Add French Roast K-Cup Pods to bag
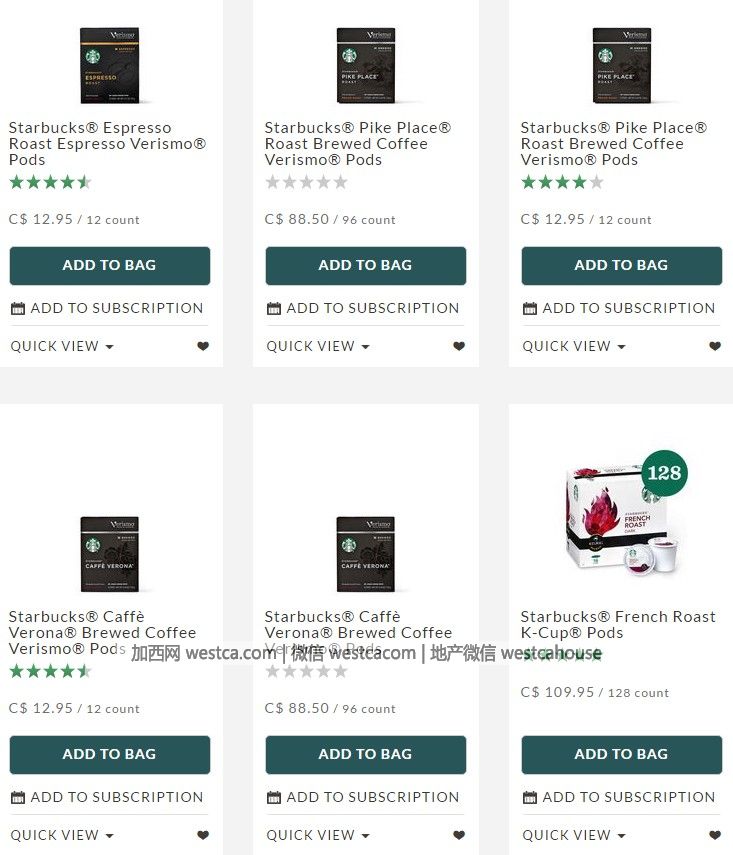This screenshot has height=855, width=733. 622,755
